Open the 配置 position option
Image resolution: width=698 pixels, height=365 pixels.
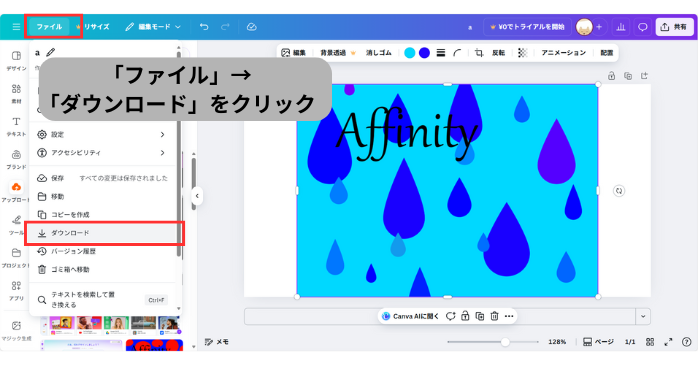pos(607,53)
